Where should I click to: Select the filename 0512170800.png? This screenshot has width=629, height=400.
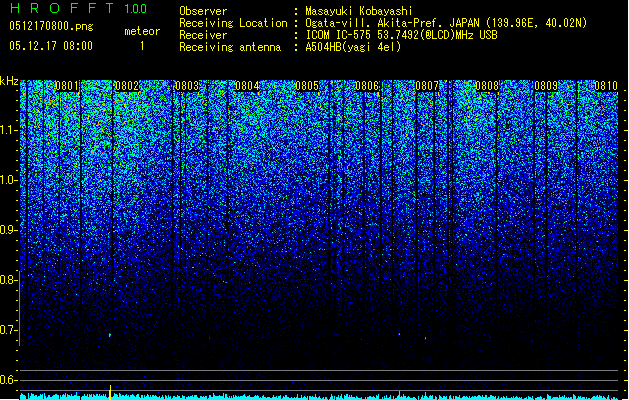(51, 26)
